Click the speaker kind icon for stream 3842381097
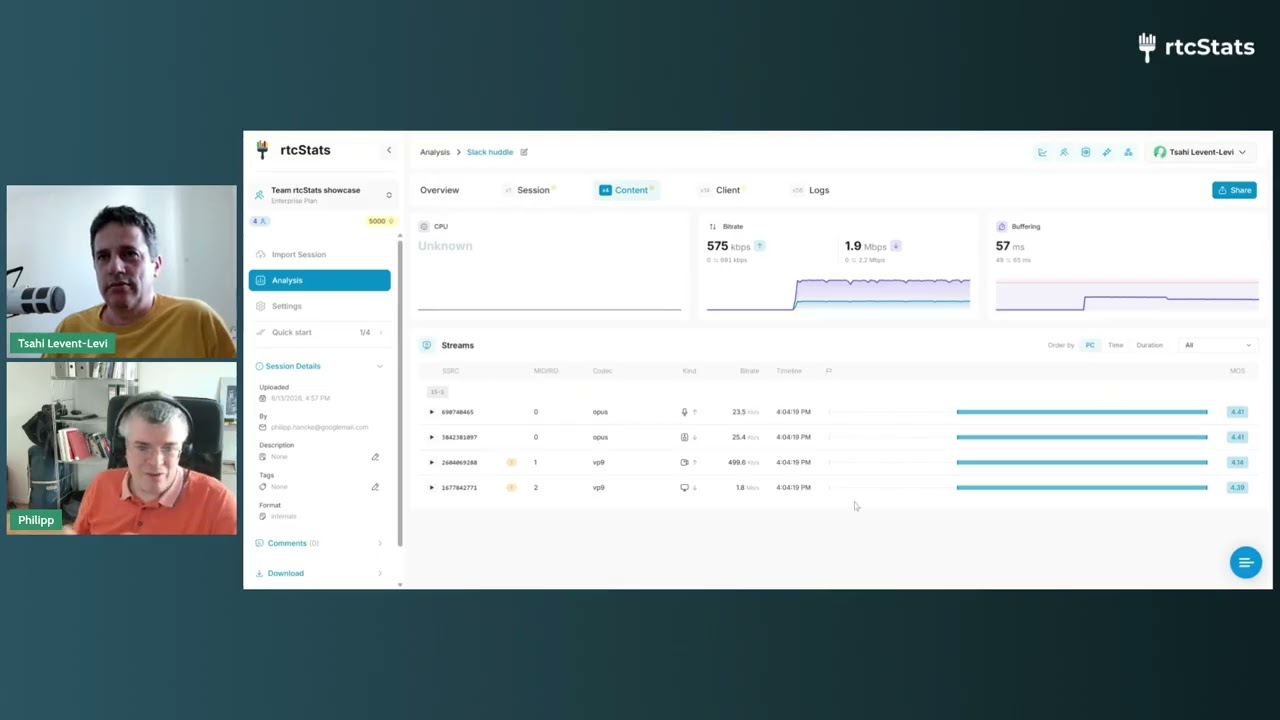1280x720 pixels. coord(685,437)
